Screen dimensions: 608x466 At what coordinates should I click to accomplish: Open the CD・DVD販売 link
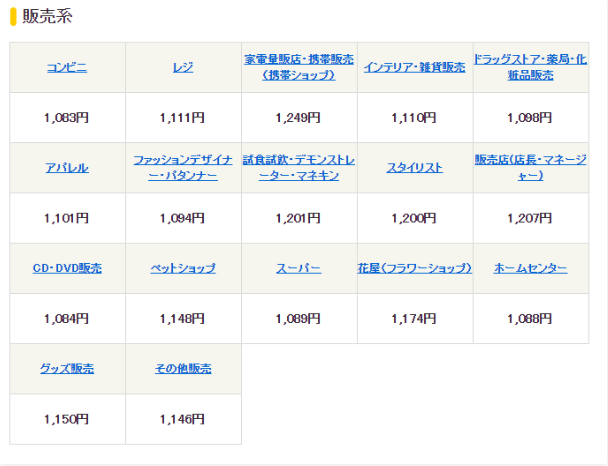tap(67, 268)
